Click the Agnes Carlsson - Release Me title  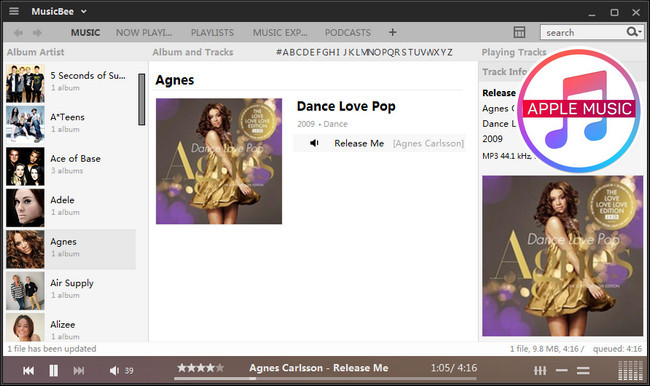pos(319,368)
